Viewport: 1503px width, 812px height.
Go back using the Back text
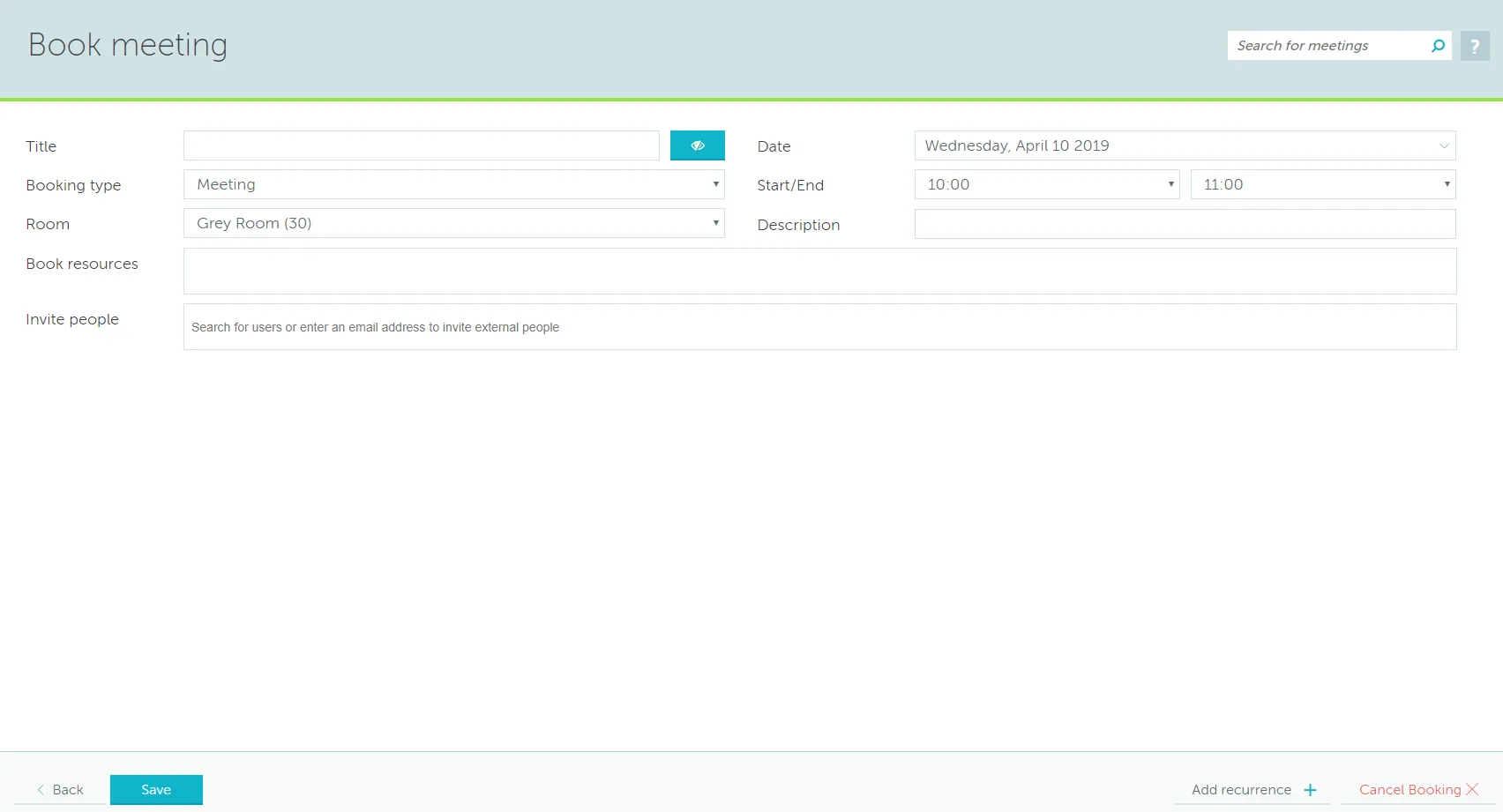pos(68,790)
